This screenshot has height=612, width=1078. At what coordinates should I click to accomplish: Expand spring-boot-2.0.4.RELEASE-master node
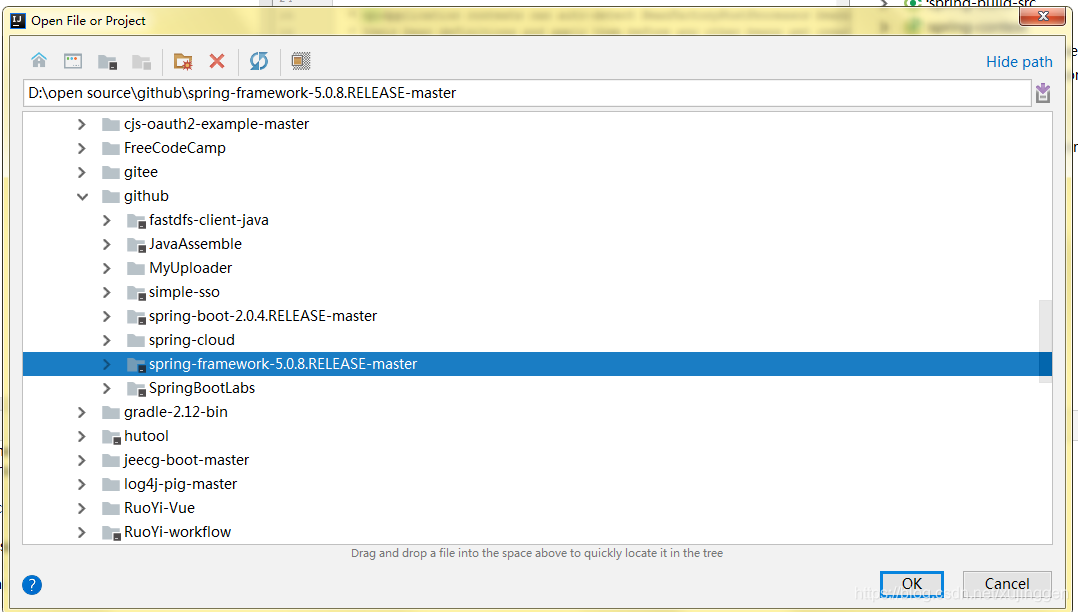[x=107, y=316]
